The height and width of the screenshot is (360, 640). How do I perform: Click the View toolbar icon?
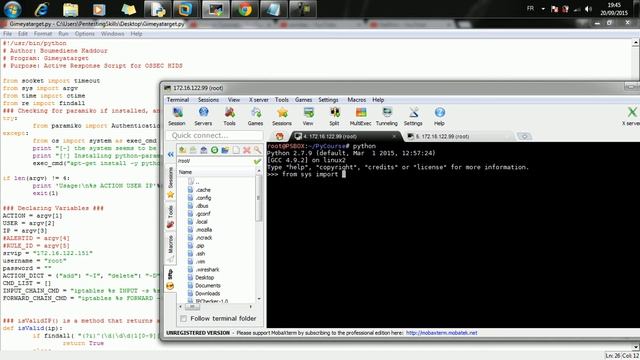(308, 116)
